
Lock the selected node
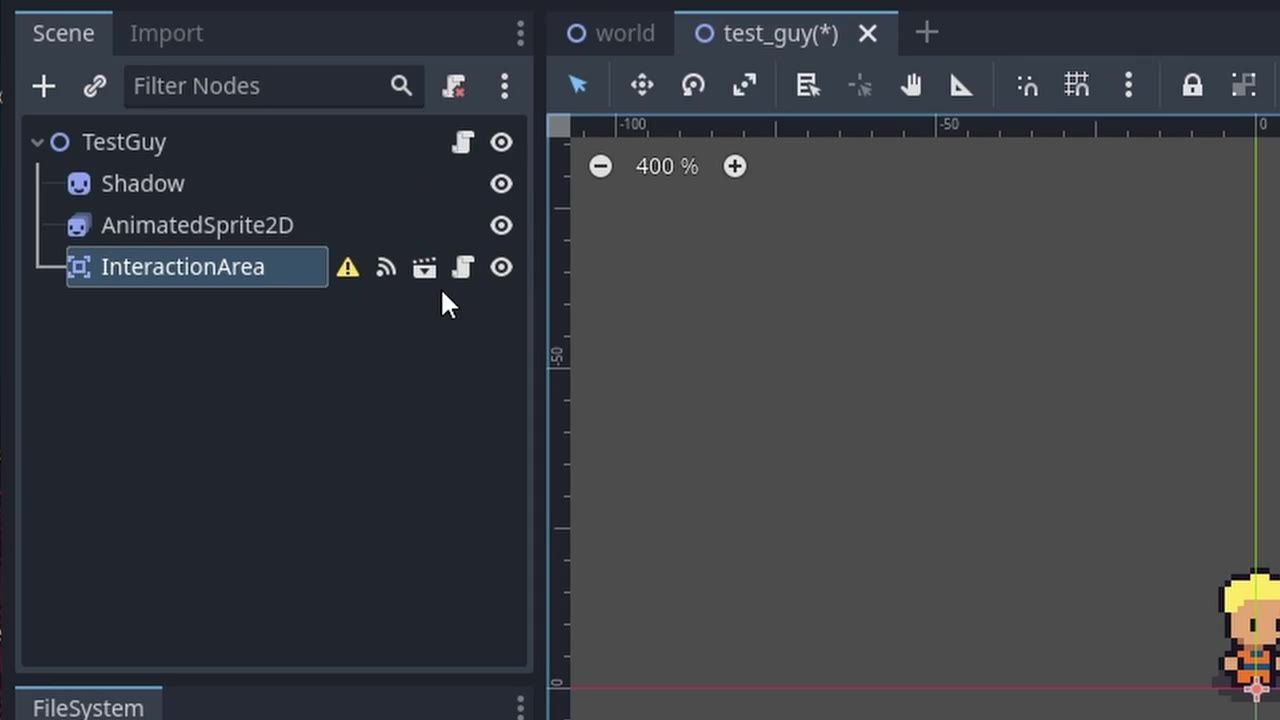point(1192,85)
